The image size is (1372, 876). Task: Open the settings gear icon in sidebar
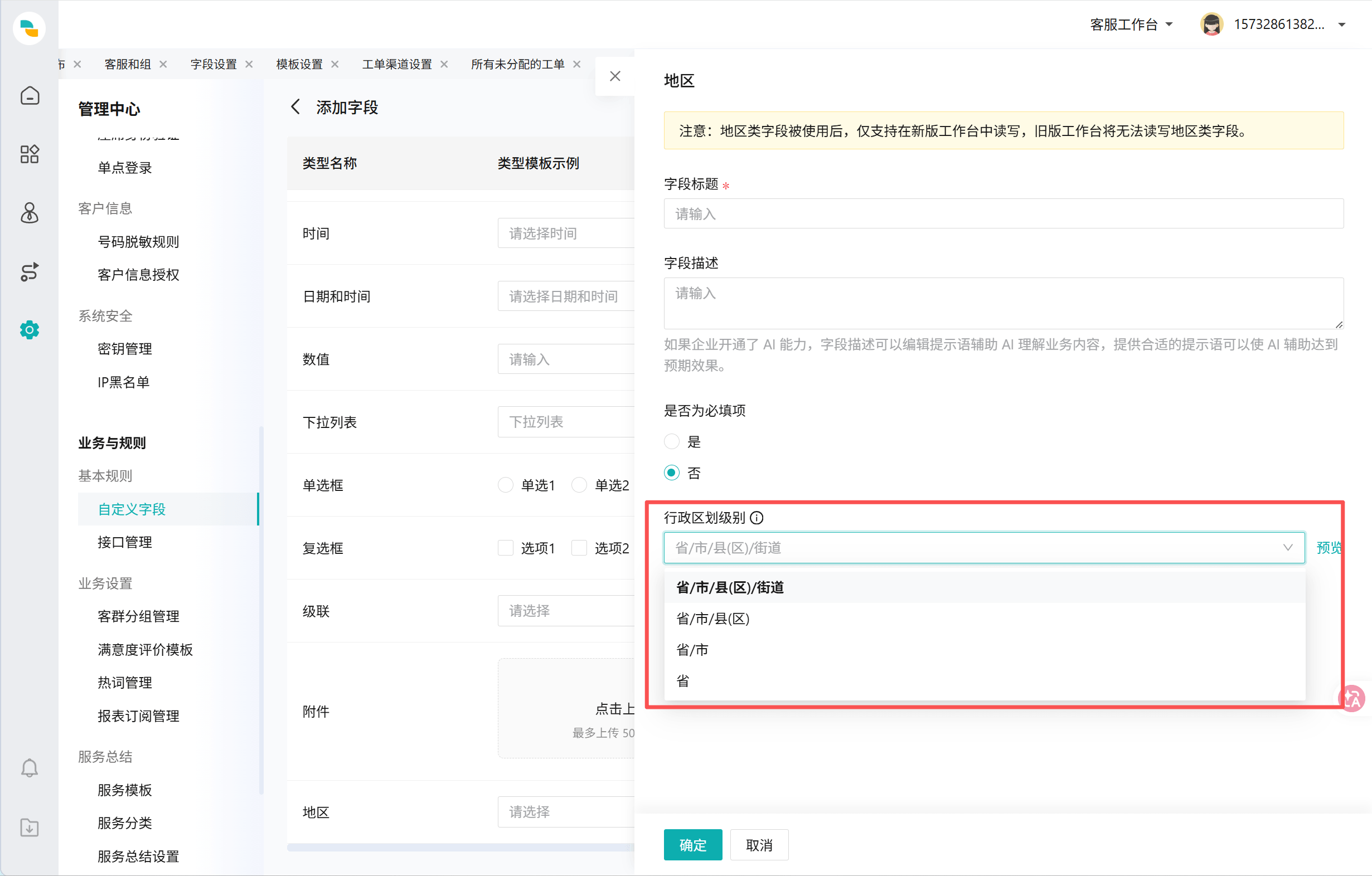(30, 330)
